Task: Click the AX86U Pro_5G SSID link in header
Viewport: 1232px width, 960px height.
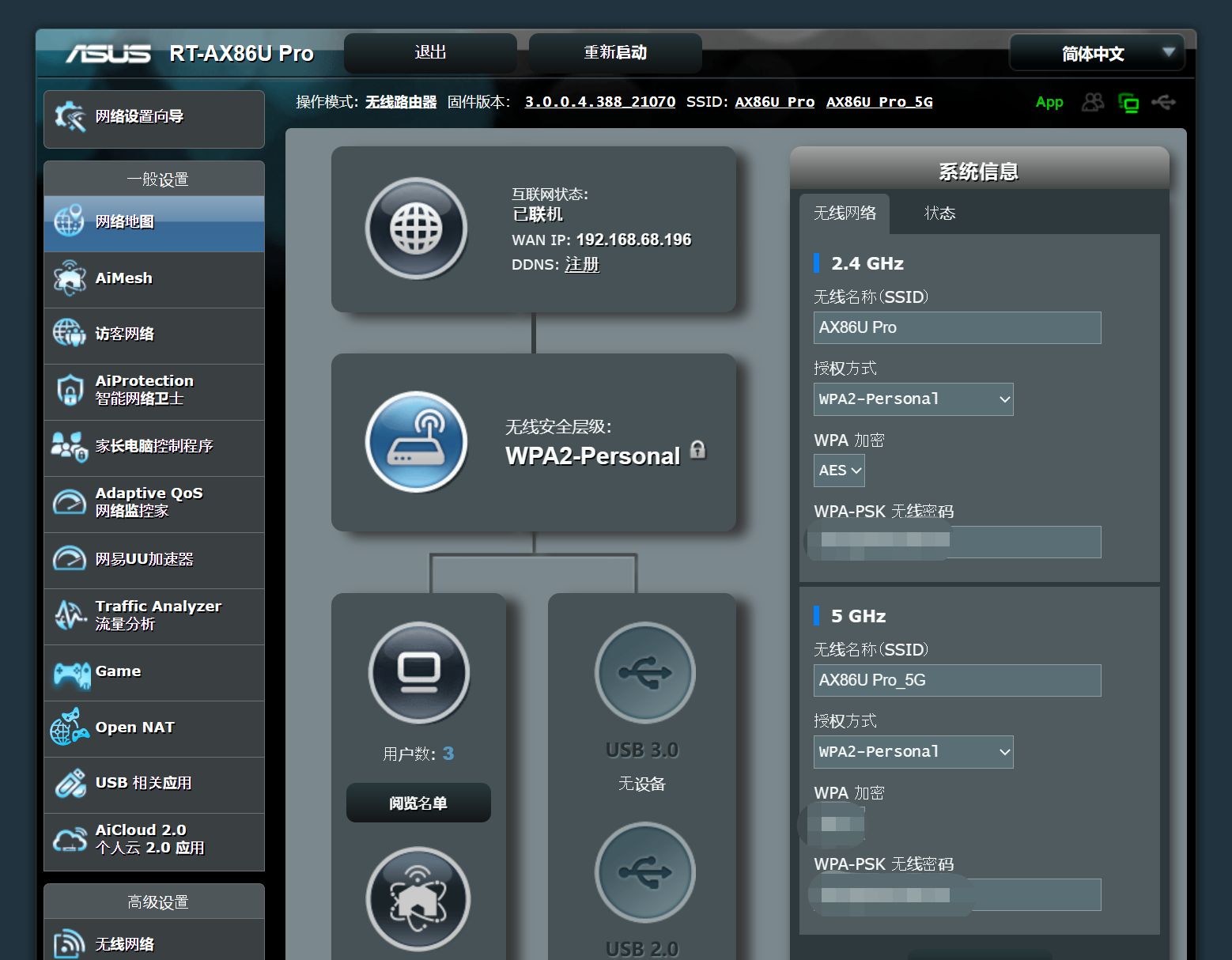Action: 879,102
